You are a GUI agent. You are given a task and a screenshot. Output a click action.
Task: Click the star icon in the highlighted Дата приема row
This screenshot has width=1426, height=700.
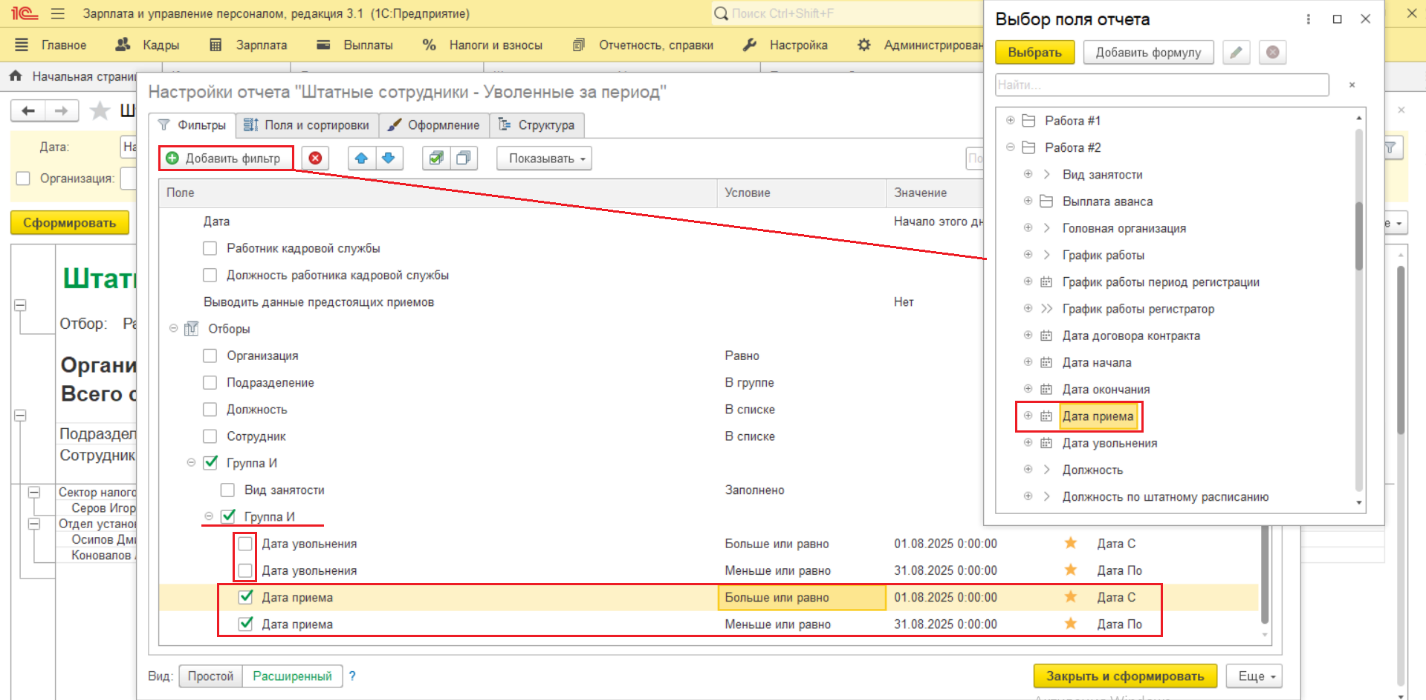click(1070, 597)
